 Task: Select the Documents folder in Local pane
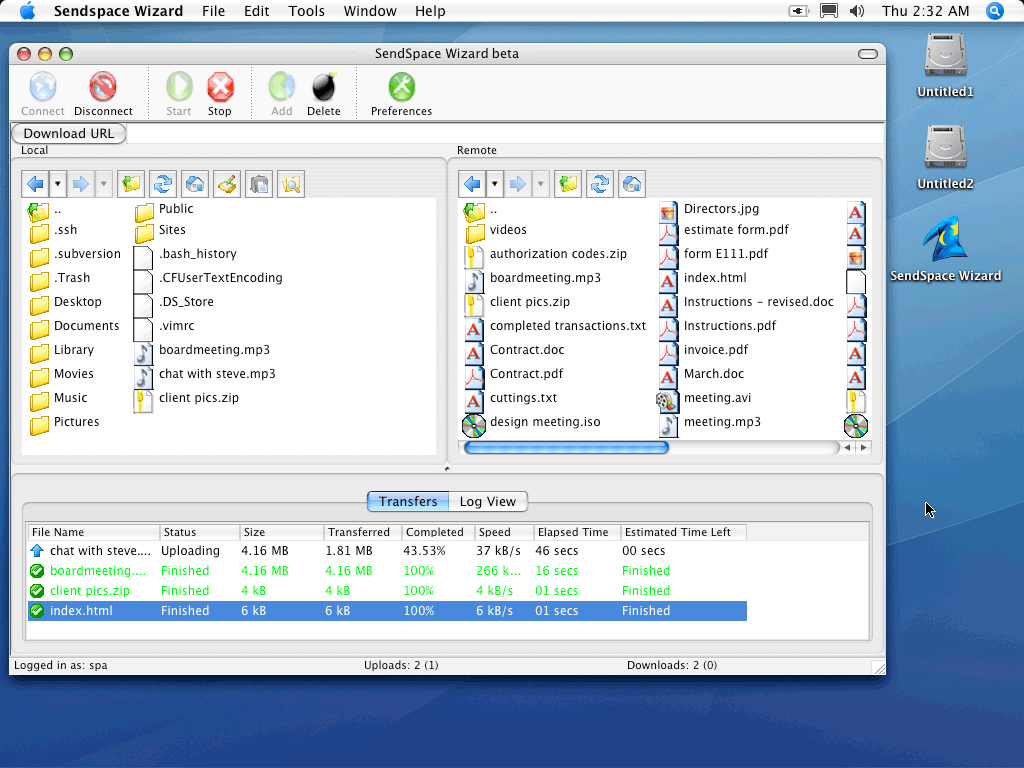pos(74,326)
